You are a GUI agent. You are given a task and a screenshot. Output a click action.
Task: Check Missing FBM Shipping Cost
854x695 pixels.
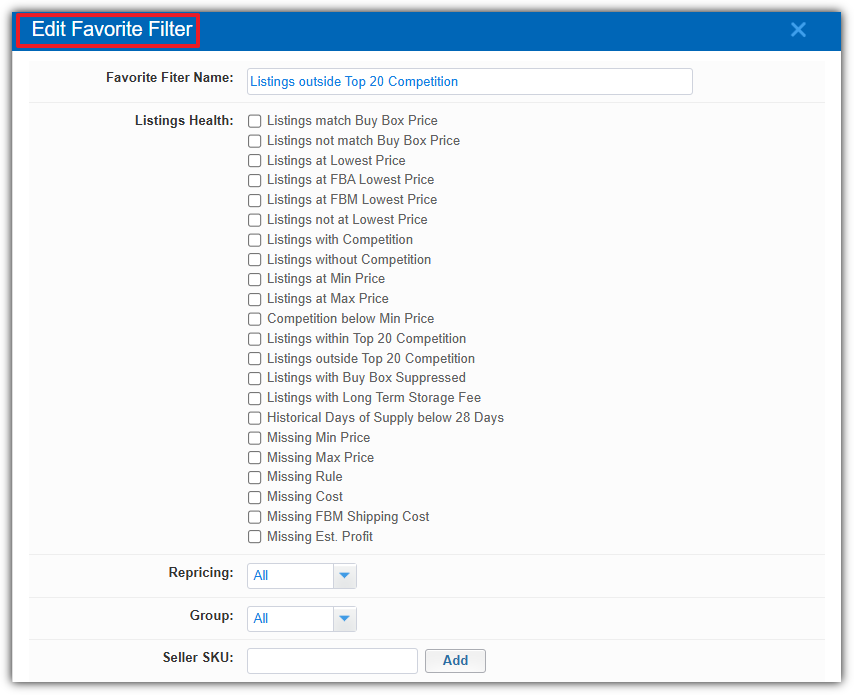pos(254,517)
